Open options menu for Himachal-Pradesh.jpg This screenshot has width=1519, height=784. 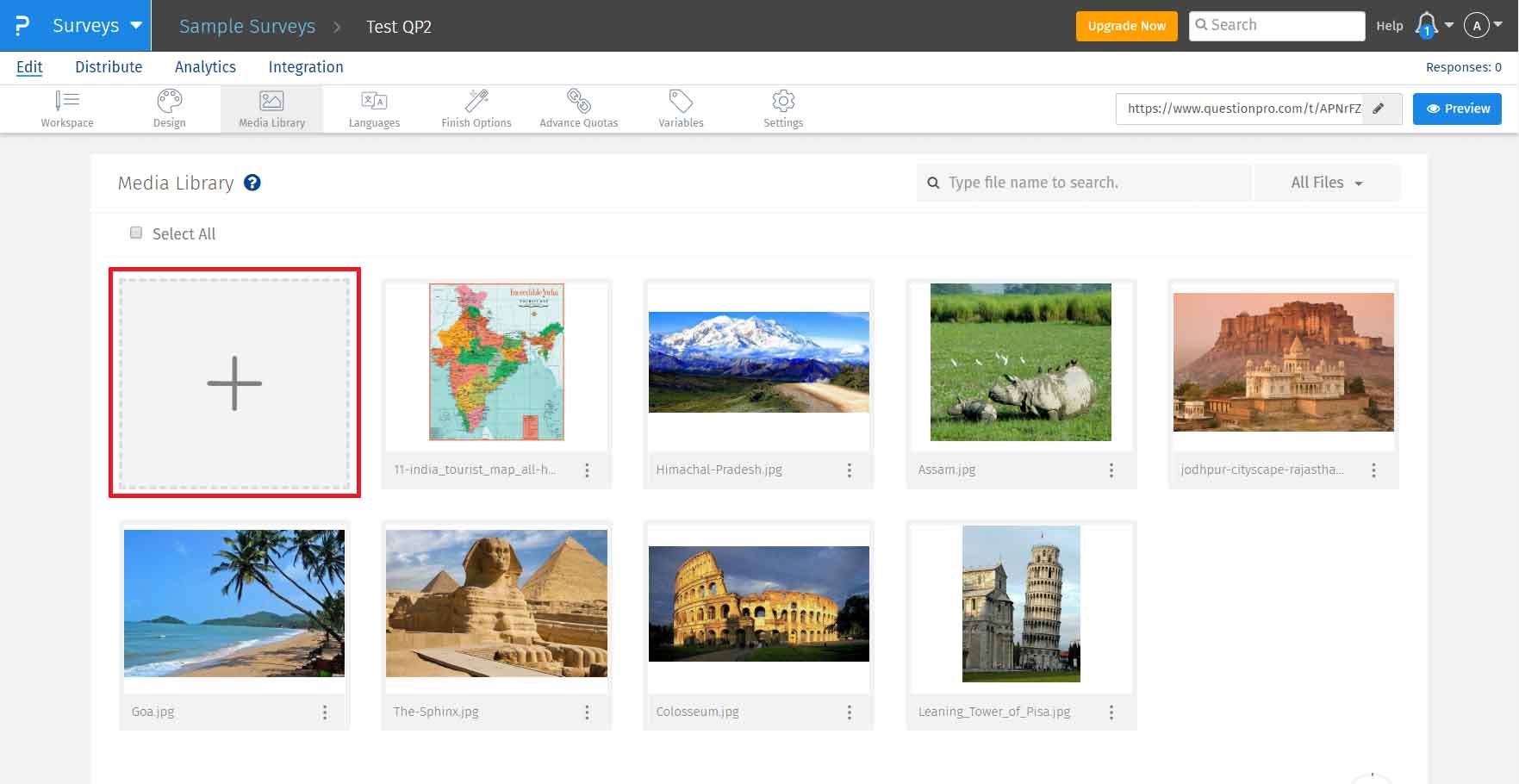click(x=849, y=470)
